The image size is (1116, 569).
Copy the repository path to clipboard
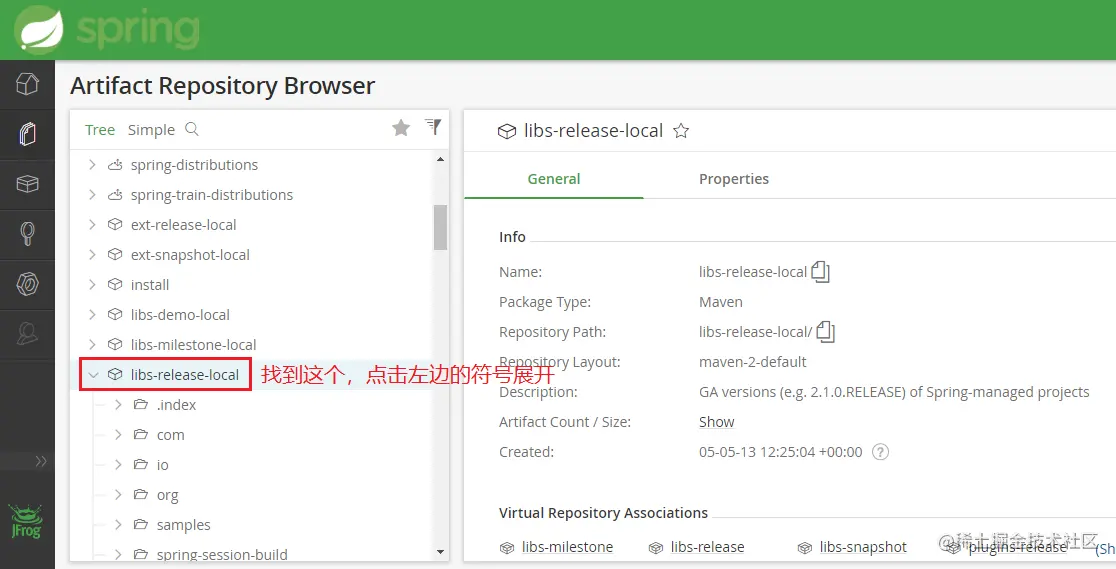[826, 331]
